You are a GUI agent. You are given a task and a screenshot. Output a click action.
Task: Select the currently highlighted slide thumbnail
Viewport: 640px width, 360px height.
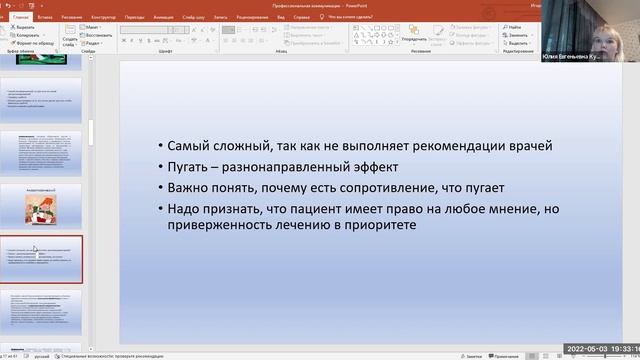pos(41,259)
